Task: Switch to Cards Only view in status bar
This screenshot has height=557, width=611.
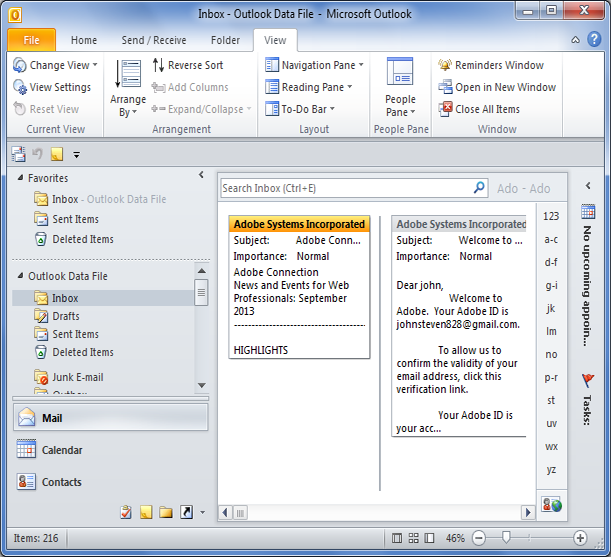Action: 413,538
